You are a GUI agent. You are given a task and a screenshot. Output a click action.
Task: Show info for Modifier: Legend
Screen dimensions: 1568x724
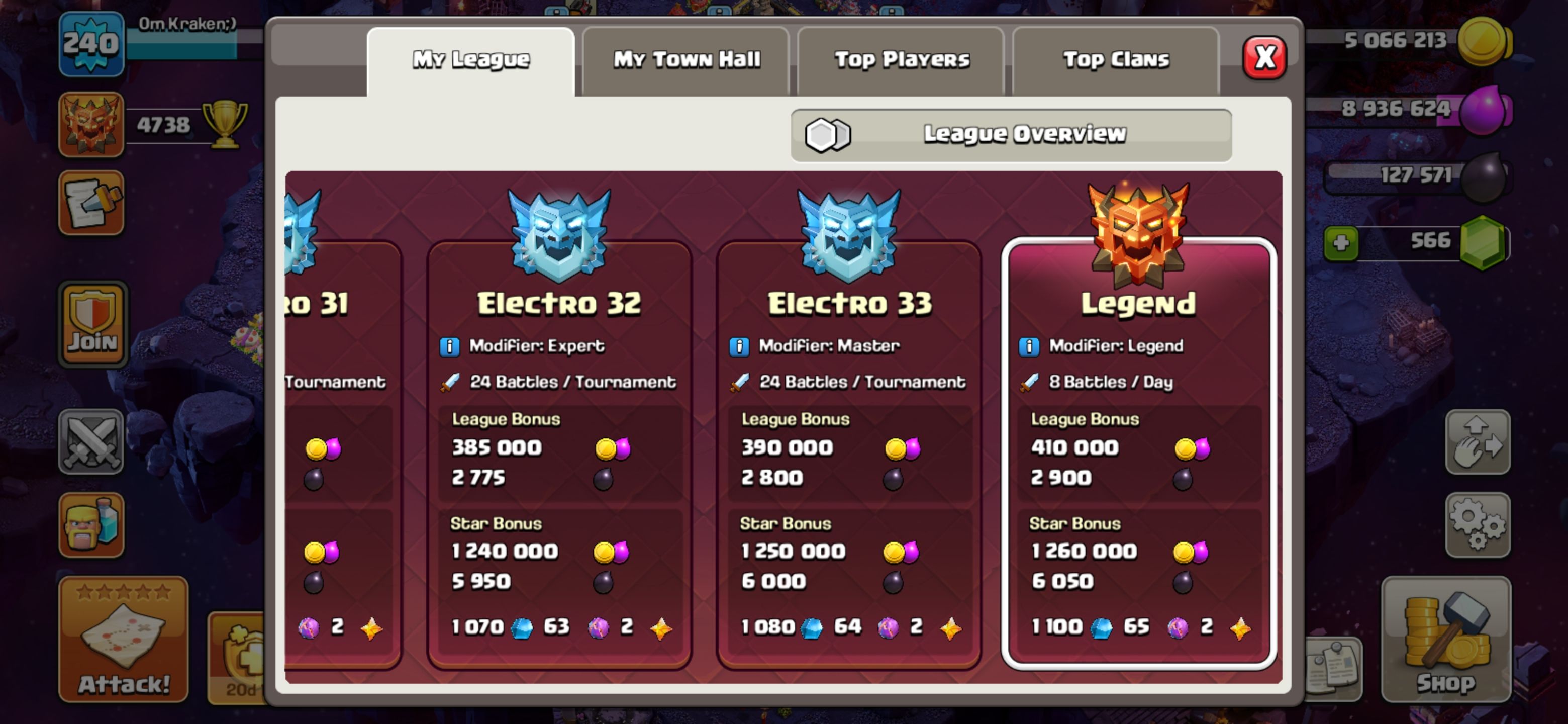tap(1029, 346)
